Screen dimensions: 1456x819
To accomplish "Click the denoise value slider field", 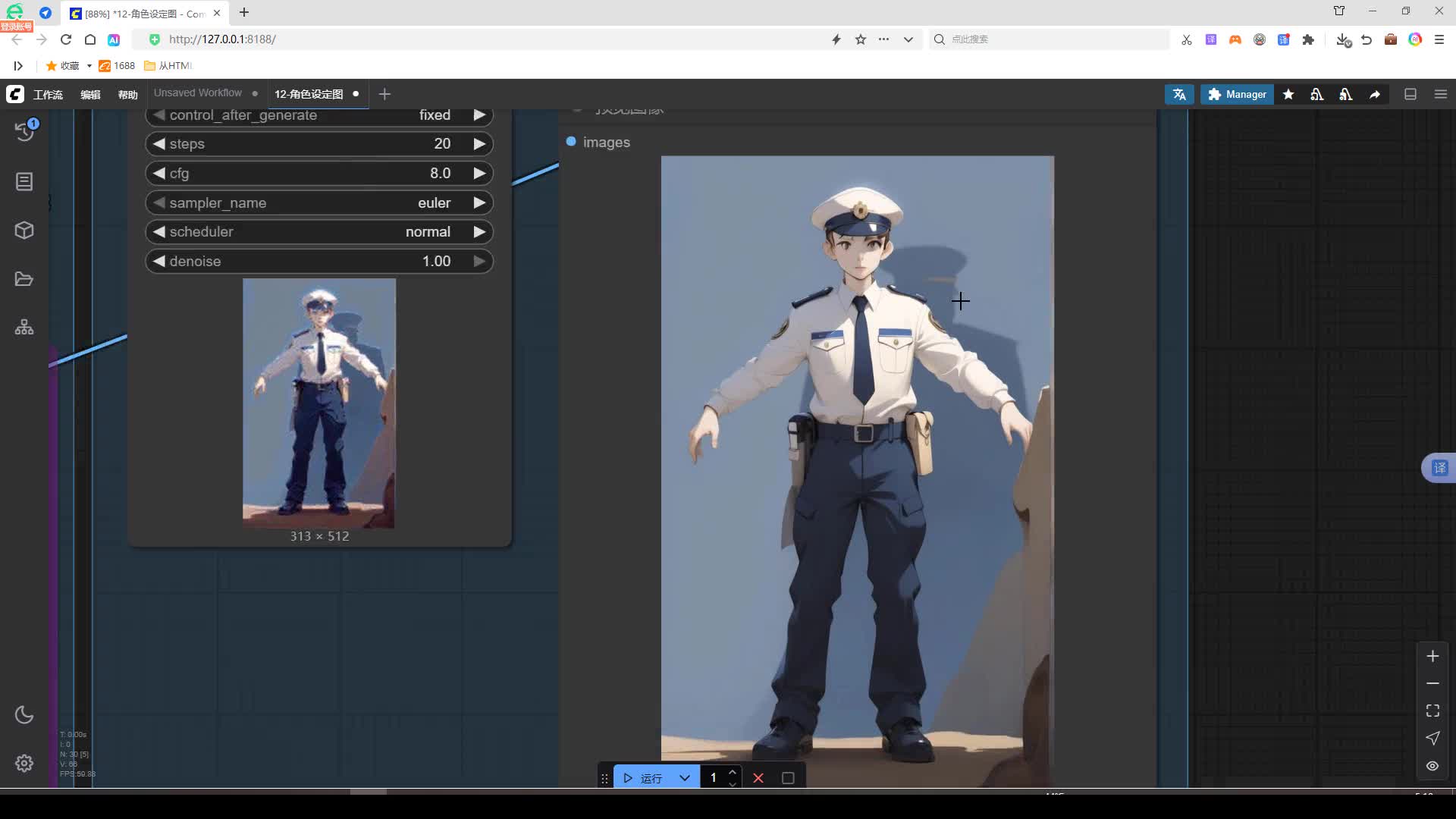I will pyautogui.click(x=318, y=262).
